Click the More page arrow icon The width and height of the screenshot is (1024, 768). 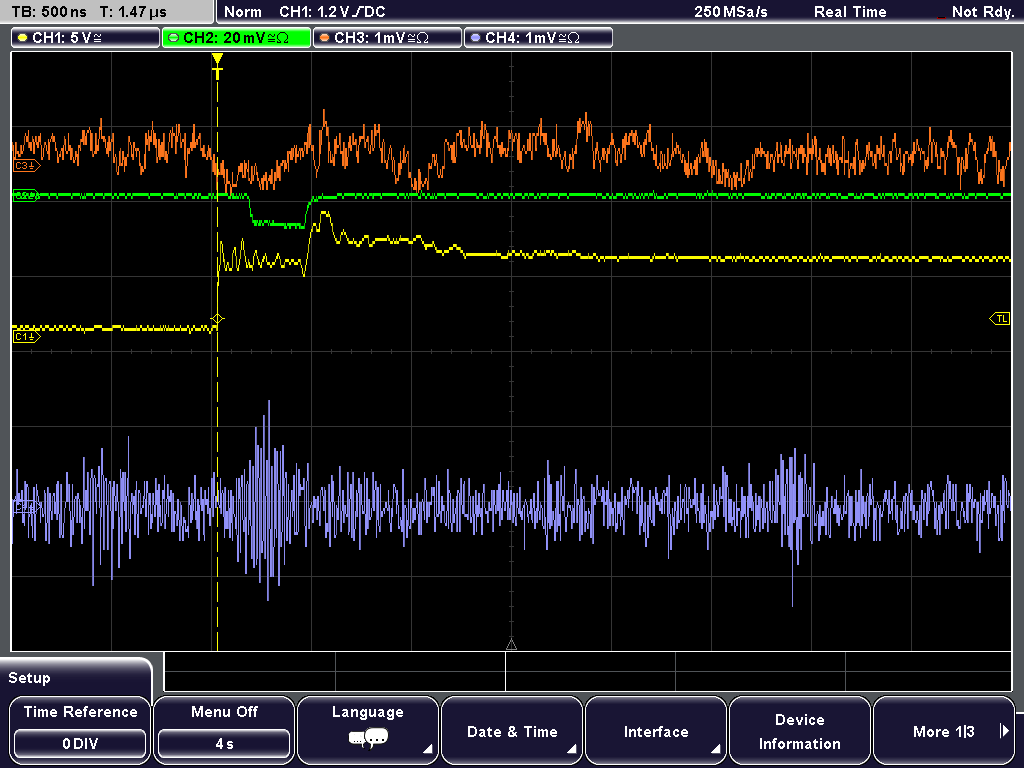tap(1004, 731)
